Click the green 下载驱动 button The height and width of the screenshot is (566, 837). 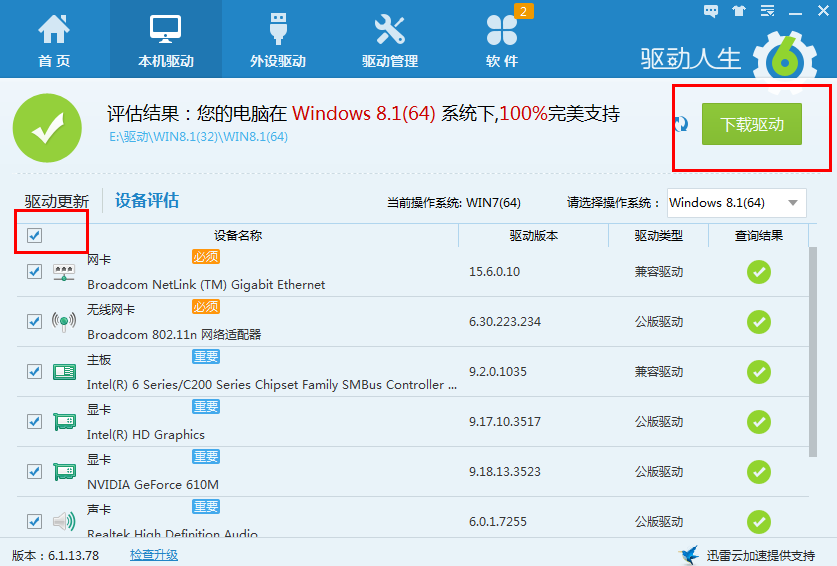click(752, 124)
